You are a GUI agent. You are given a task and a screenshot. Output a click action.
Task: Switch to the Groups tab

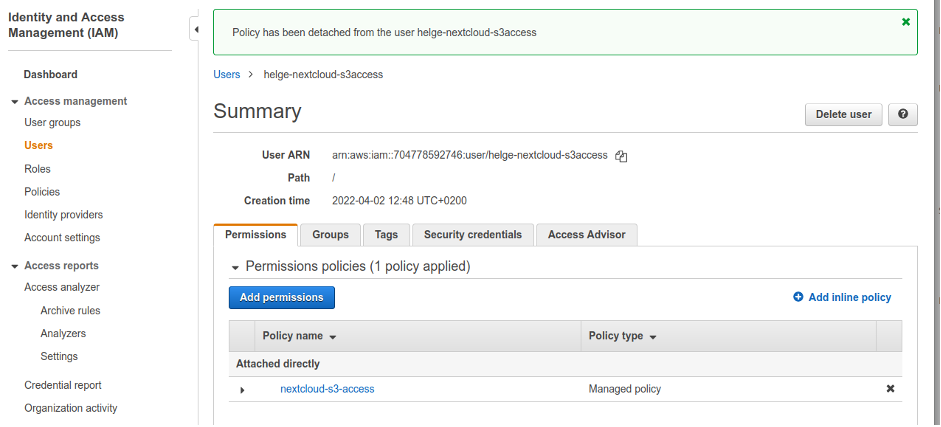(x=330, y=234)
